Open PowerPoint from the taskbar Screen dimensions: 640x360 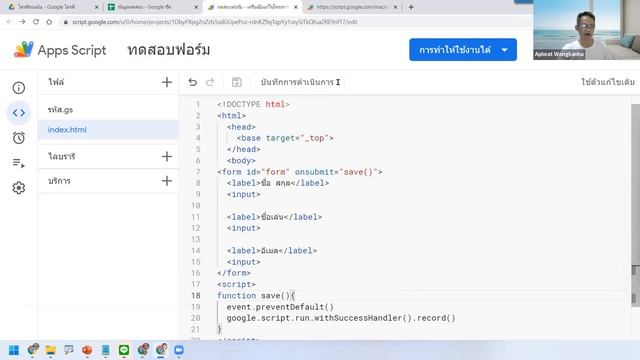pos(87,350)
